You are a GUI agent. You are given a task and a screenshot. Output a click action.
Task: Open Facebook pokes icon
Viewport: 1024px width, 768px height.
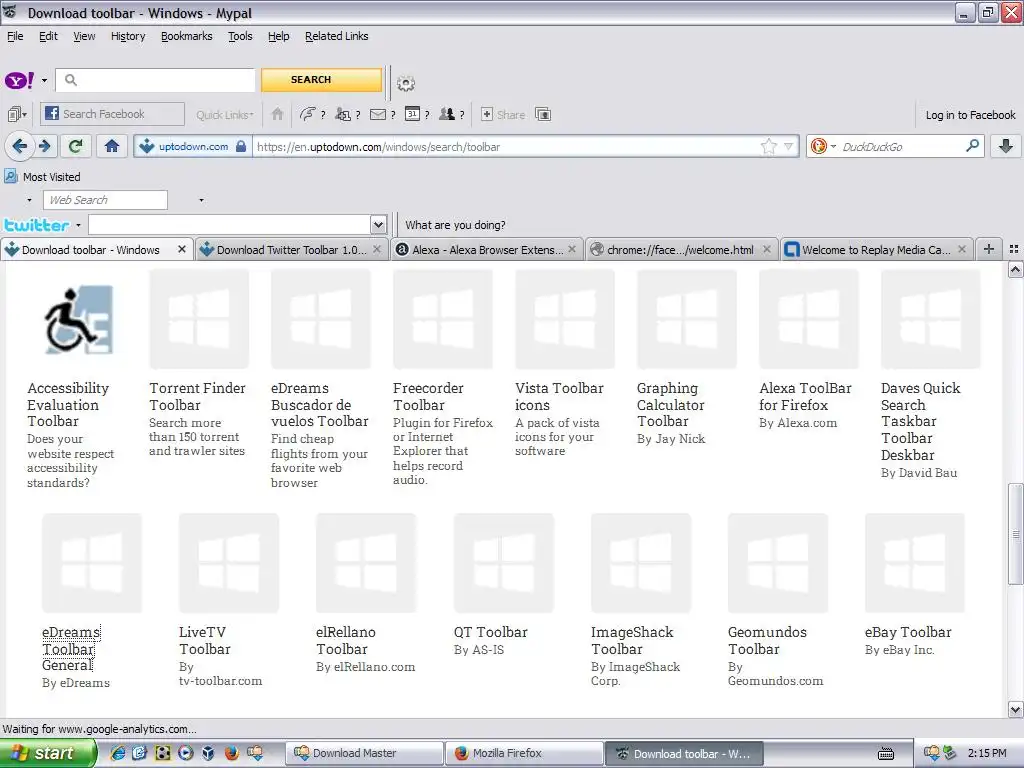[308, 114]
